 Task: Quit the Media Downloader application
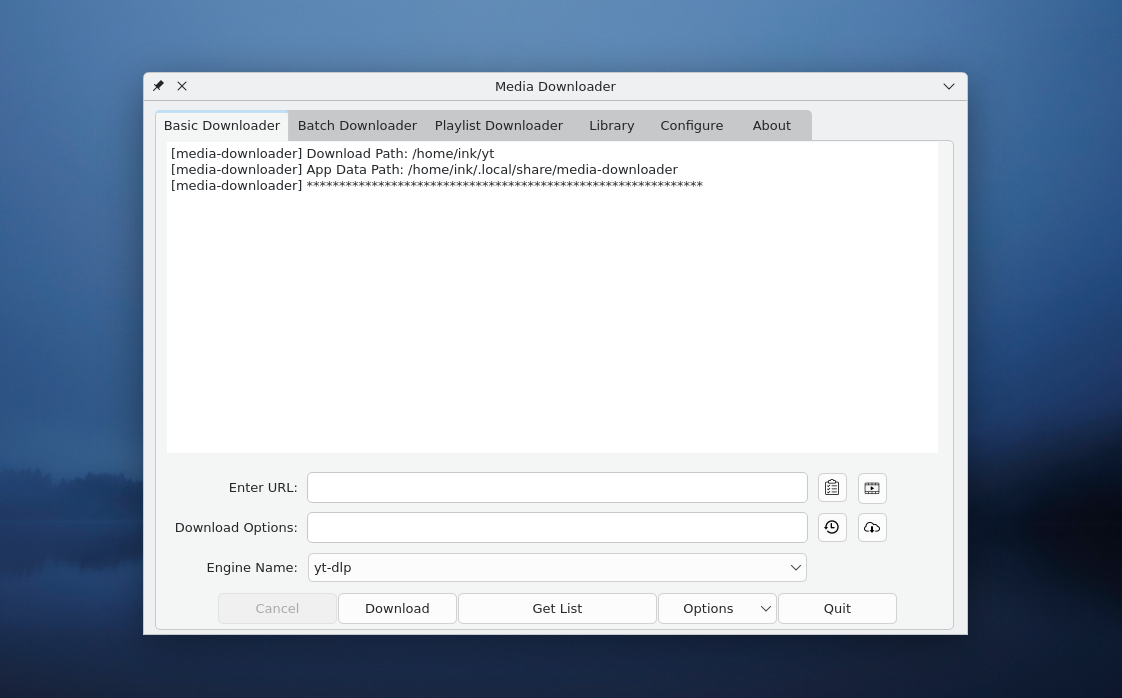(837, 608)
